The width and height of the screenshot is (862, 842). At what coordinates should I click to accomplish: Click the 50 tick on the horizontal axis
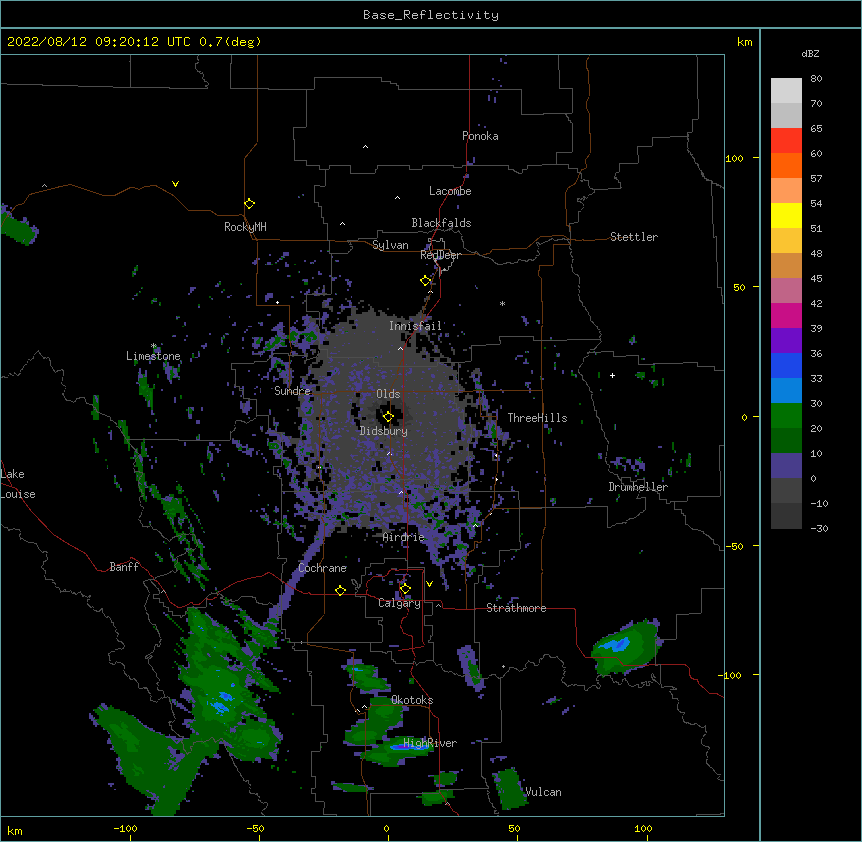[x=514, y=828]
